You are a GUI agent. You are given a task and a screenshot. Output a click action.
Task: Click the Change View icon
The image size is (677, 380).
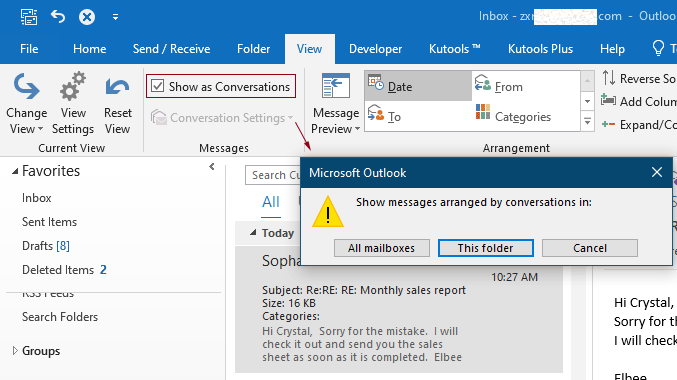click(x=26, y=86)
